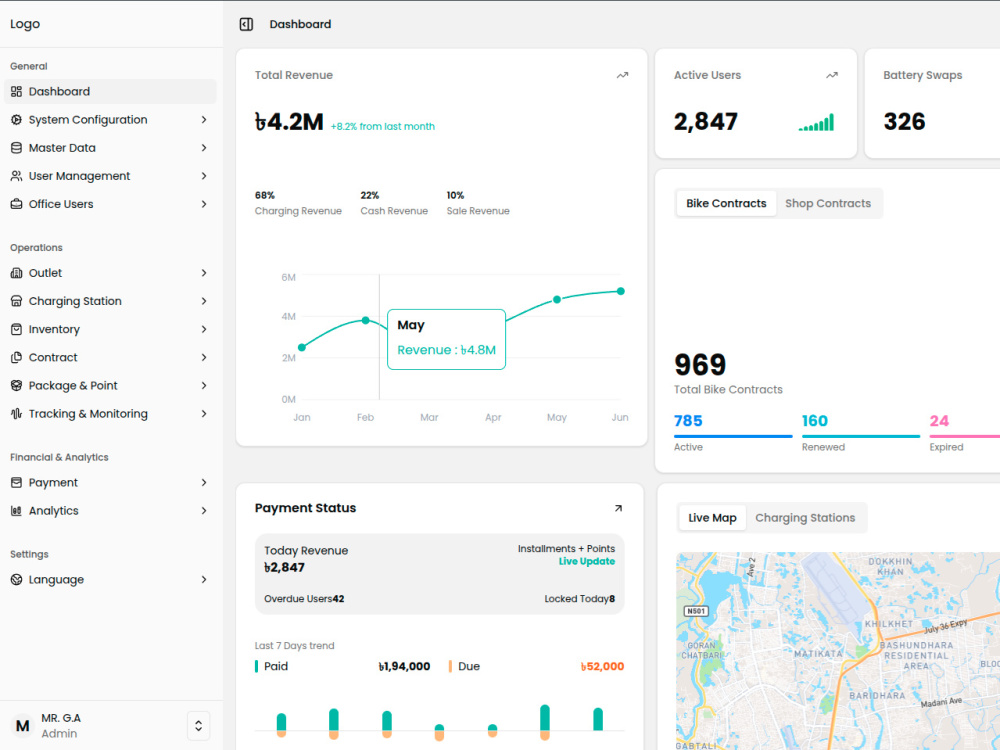Expand the Package & Point chevron
The image size is (1000, 750).
204,385
